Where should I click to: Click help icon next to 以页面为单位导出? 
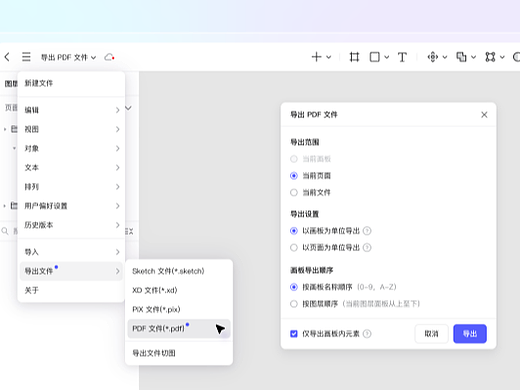[x=367, y=247]
